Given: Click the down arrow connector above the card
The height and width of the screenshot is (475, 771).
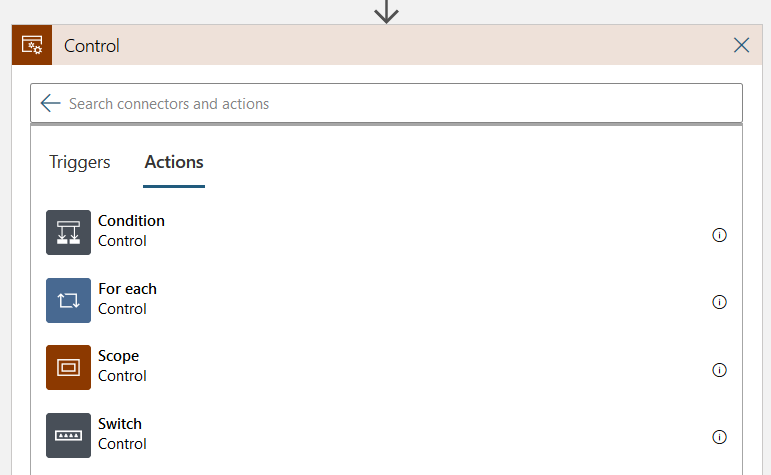Looking at the screenshot, I should pyautogui.click(x=386, y=11).
